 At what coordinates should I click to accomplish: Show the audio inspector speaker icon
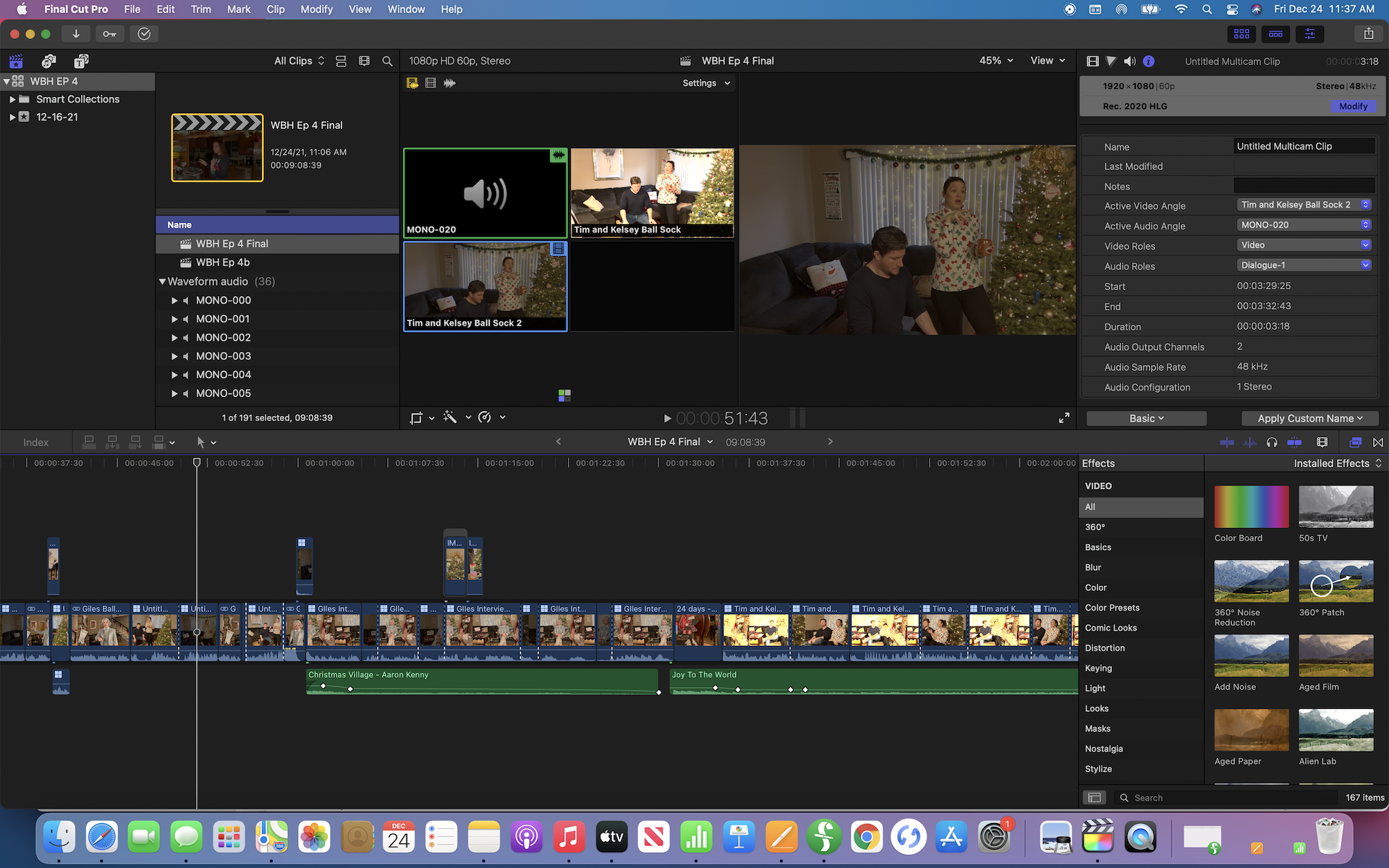tap(1129, 61)
